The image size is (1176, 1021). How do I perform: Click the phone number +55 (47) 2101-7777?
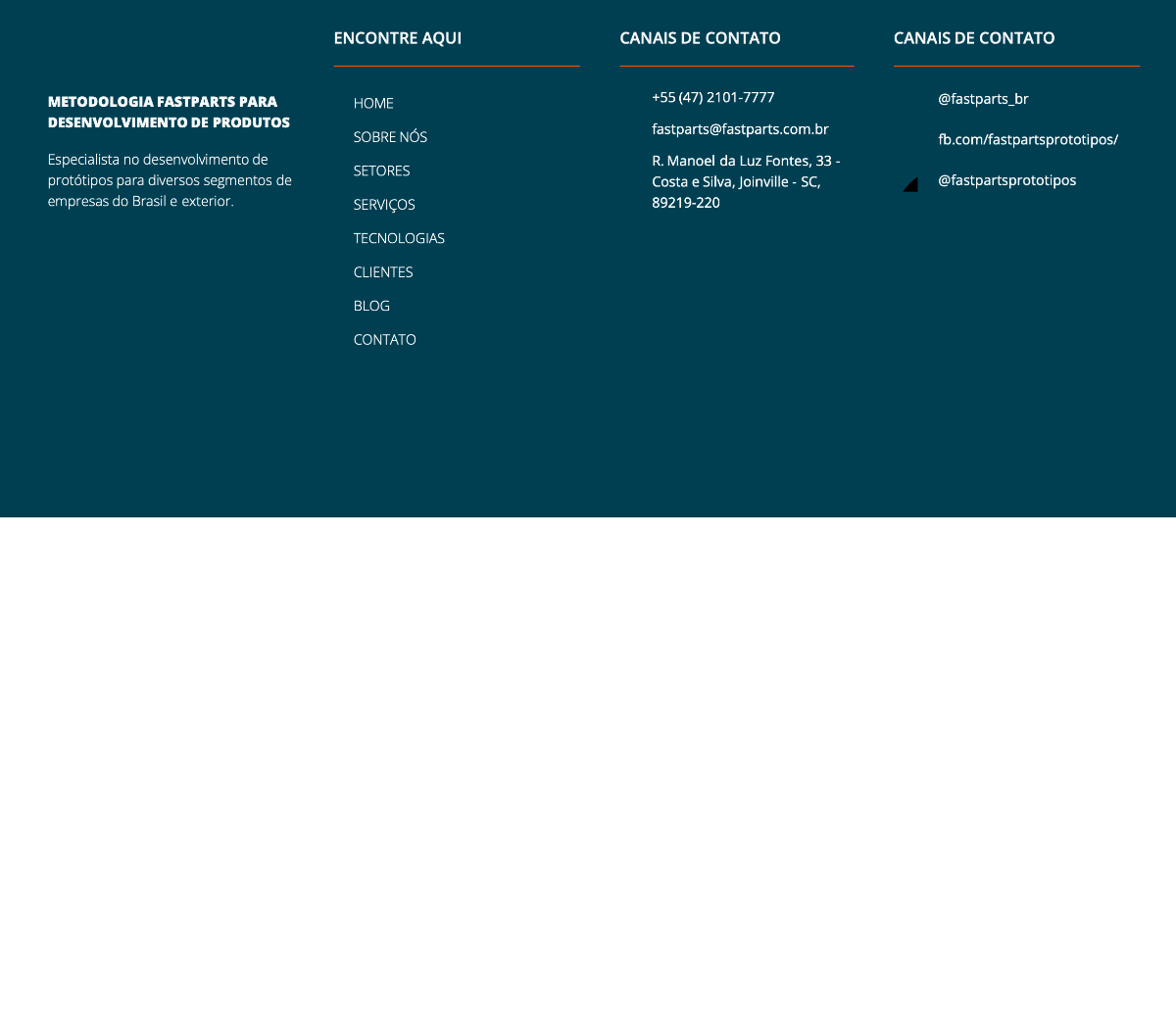pos(713,97)
